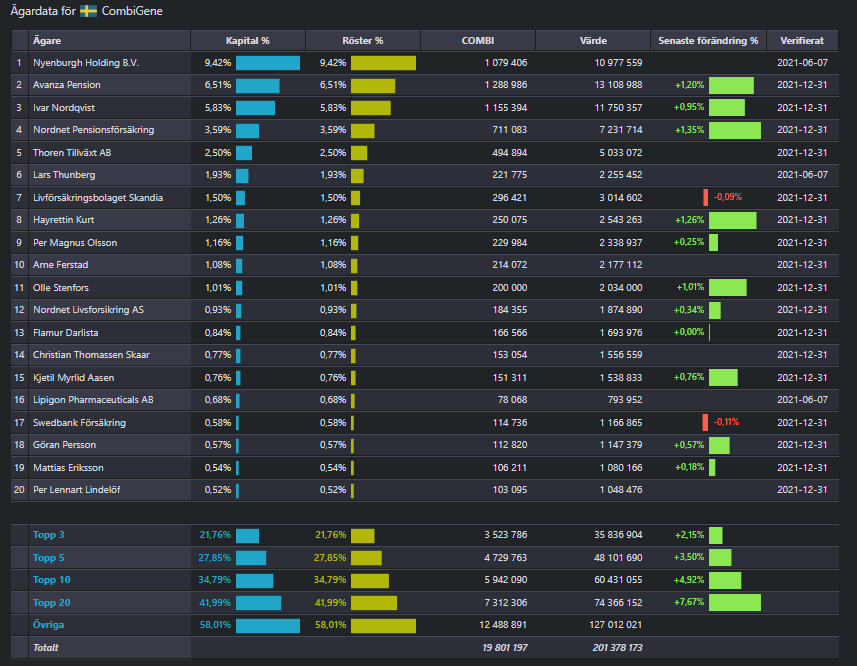This screenshot has height=666, width=857.
Task: Click the 21,76% Kapital figure for Topp 3
Action: tap(215, 535)
